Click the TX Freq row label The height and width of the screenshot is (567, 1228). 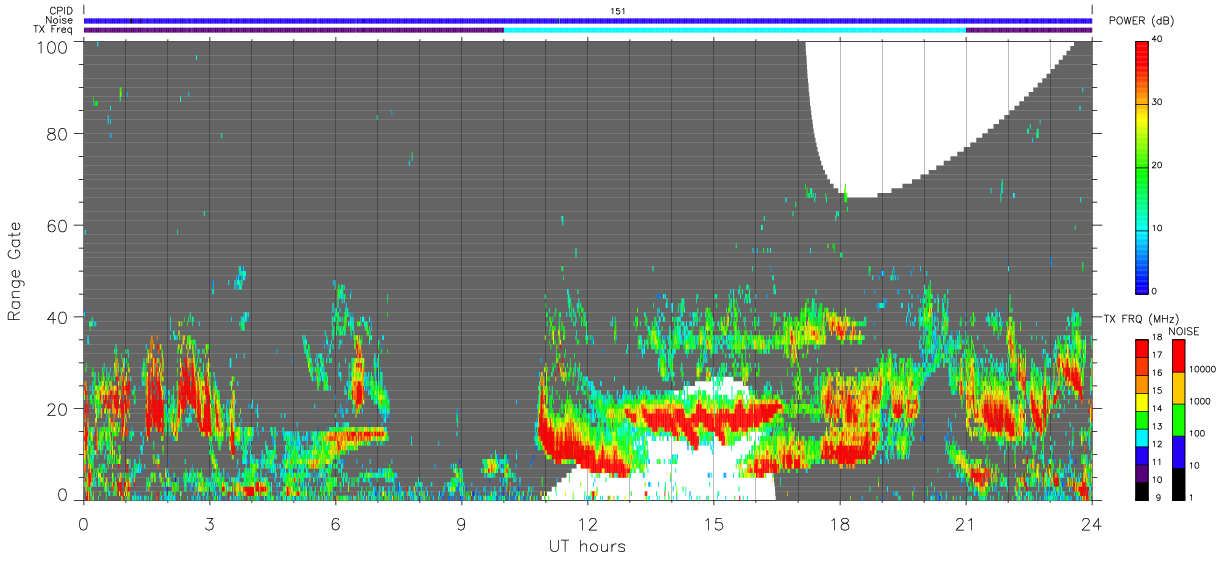54,30
